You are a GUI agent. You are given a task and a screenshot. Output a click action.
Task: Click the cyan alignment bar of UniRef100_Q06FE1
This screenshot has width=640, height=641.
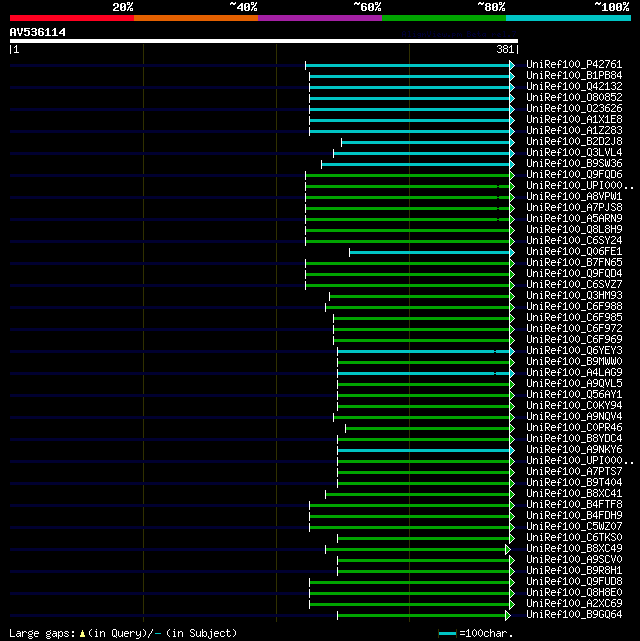(430, 253)
